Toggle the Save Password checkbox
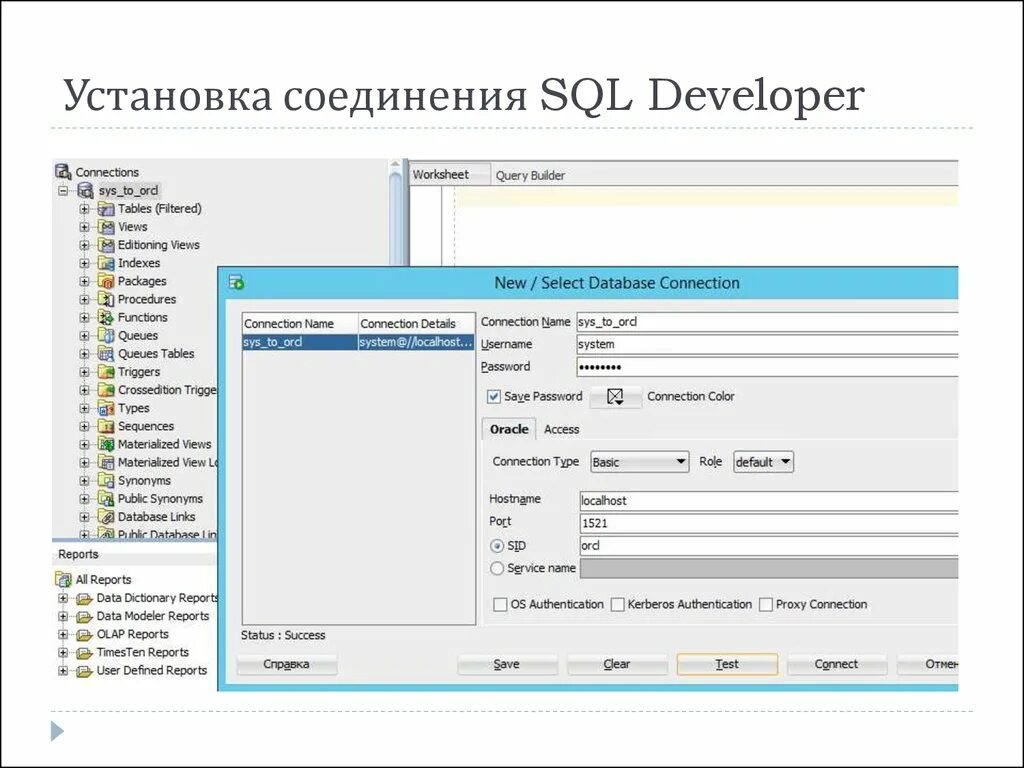The image size is (1024, 768). 494,396
